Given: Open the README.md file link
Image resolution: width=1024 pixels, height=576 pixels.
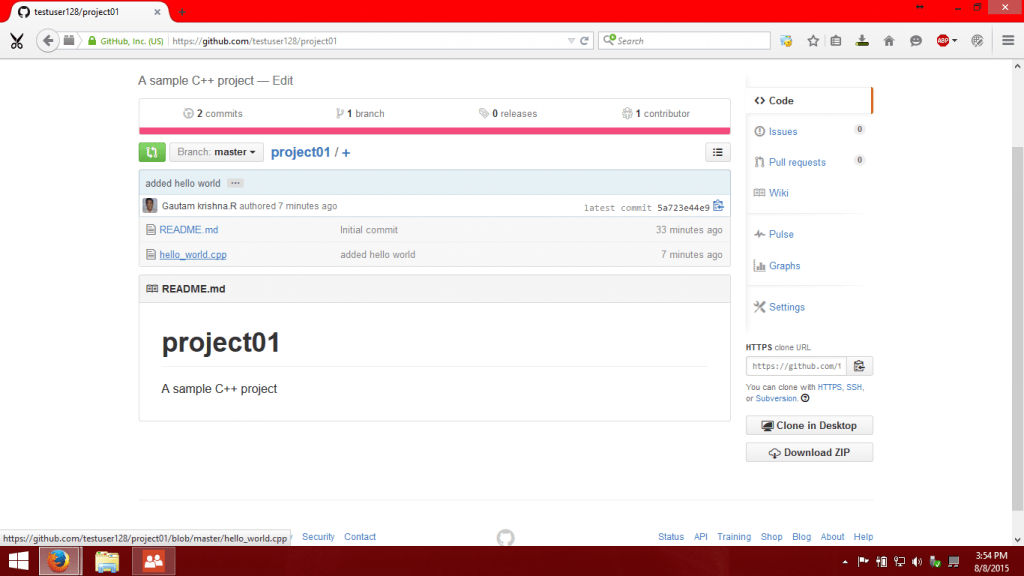Looking at the screenshot, I should coord(189,230).
